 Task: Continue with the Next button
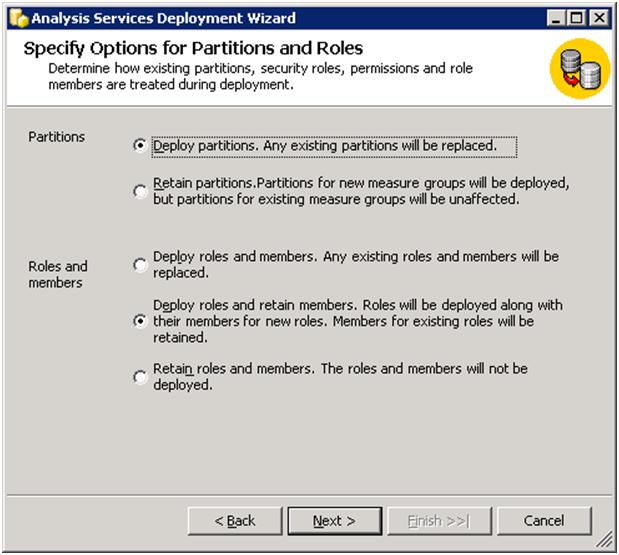(x=335, y=521)
